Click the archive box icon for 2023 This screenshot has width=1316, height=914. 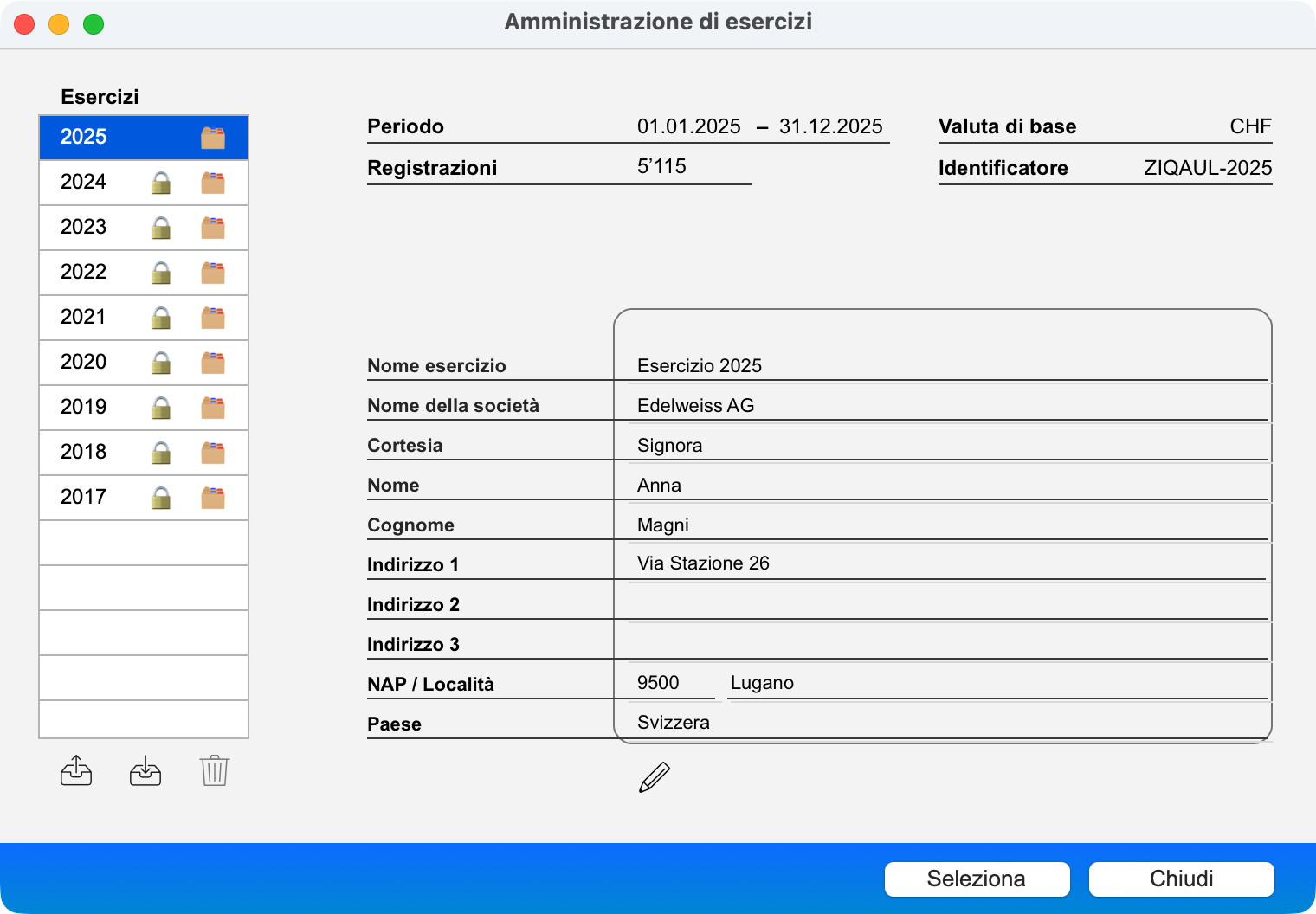pos(213,228)
